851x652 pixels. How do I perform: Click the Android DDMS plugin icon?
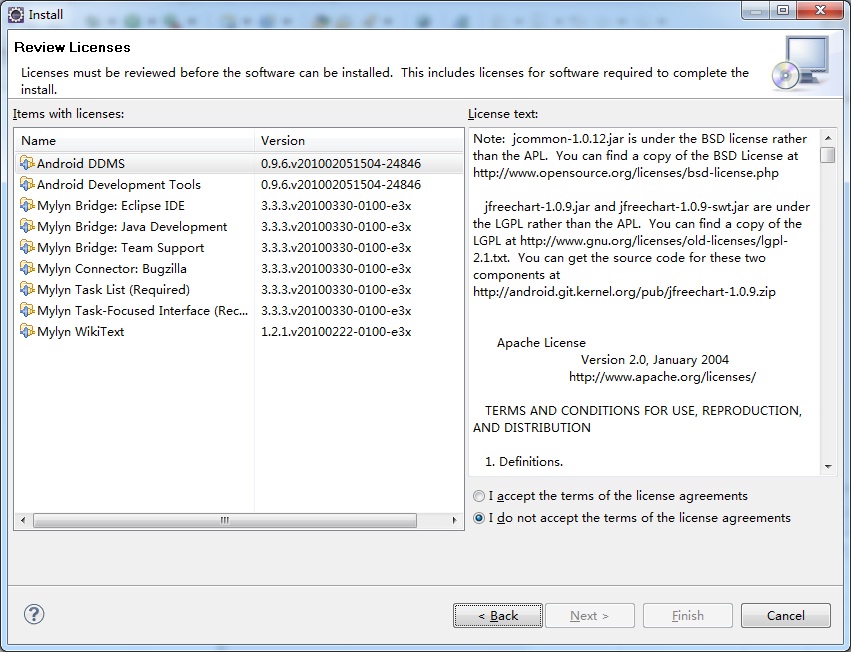27,163
